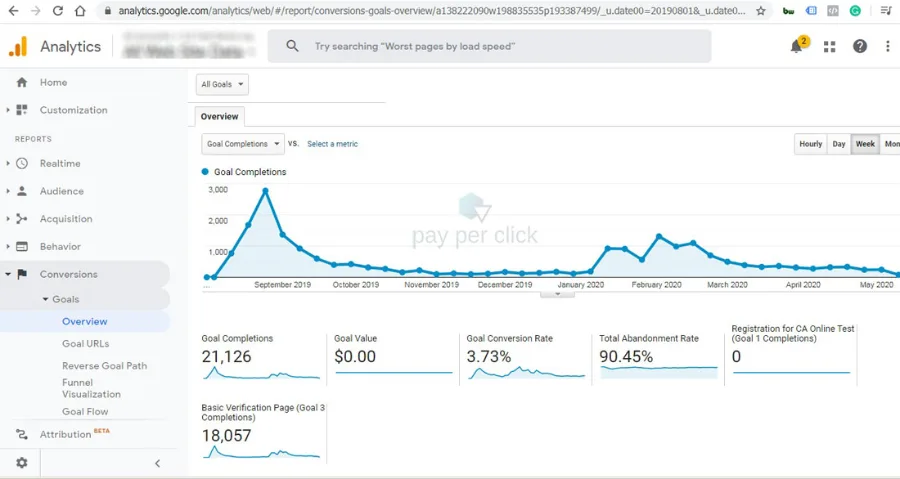Open Goal URLs report

click(x=86, y=344)
